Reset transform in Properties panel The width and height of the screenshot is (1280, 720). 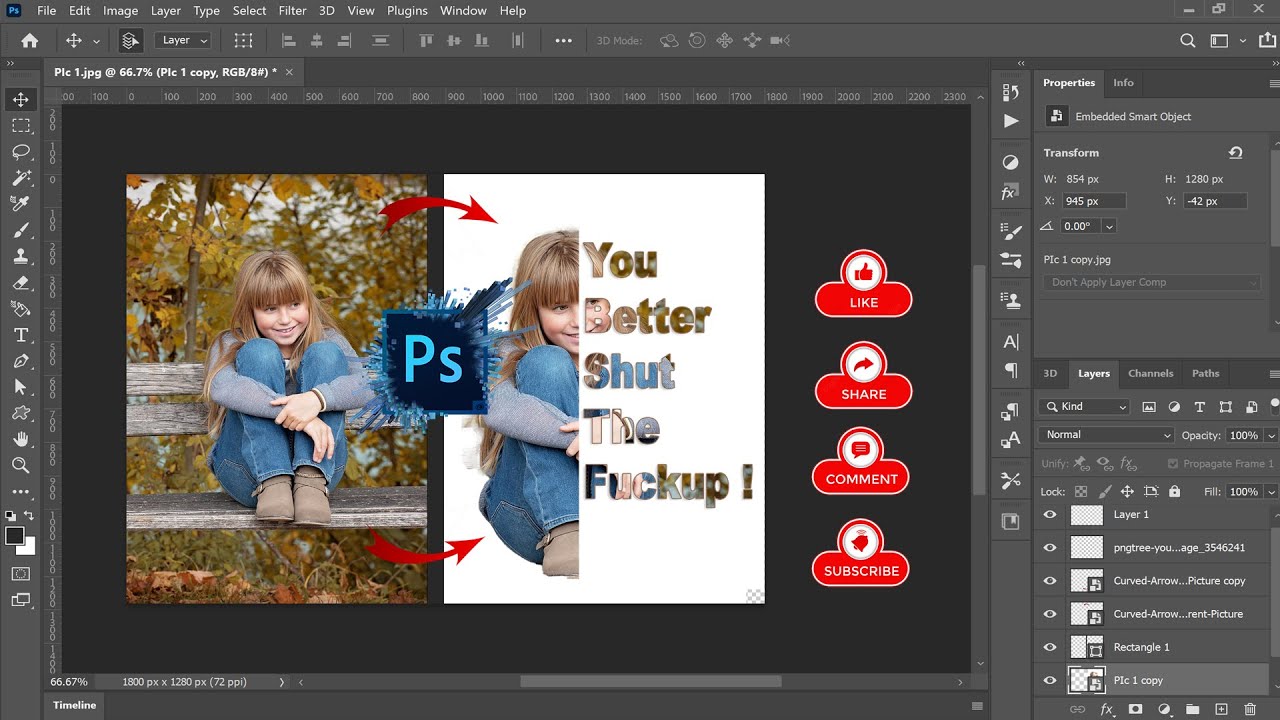[x=1236, y=153]
